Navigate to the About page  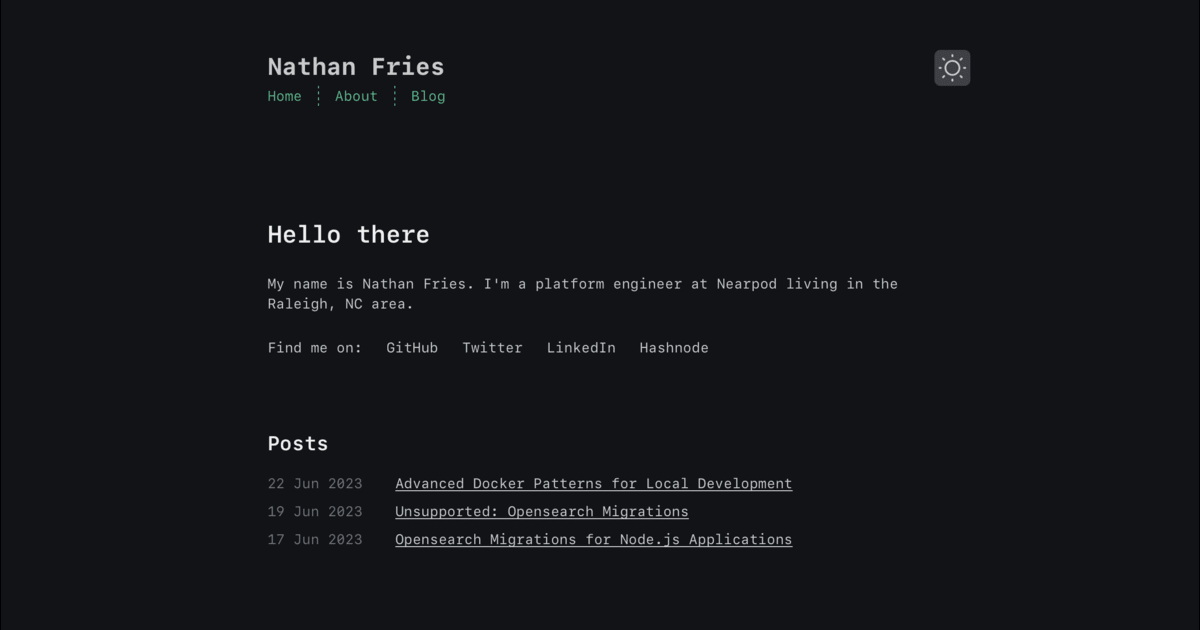(356, 96)
